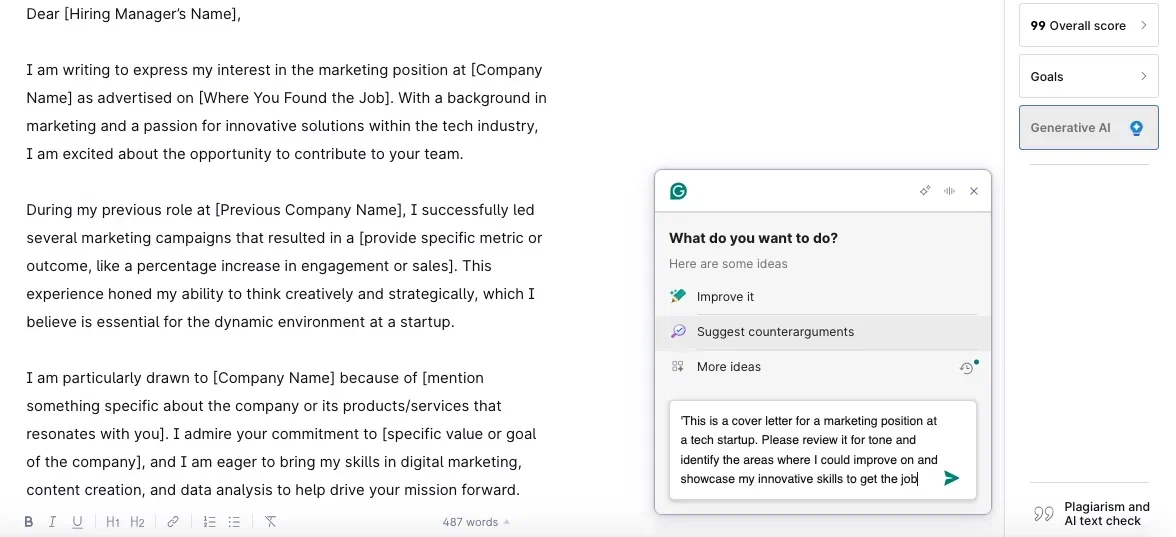
Task: Open Plagiarism and AI text check
Action: [x=1091, y=514]
